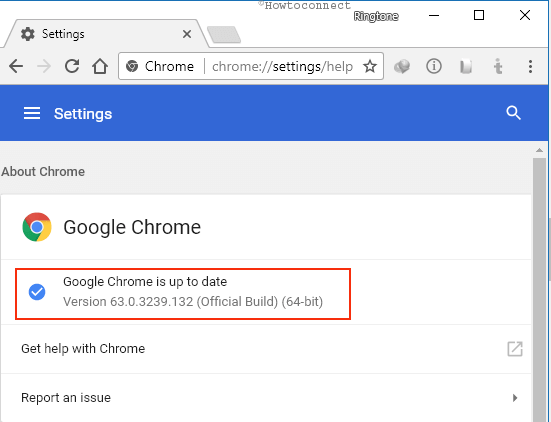Search settings with magnifier icon
Image resolution: width=551 pixels, height=422 pixels.
pos(513,113)
